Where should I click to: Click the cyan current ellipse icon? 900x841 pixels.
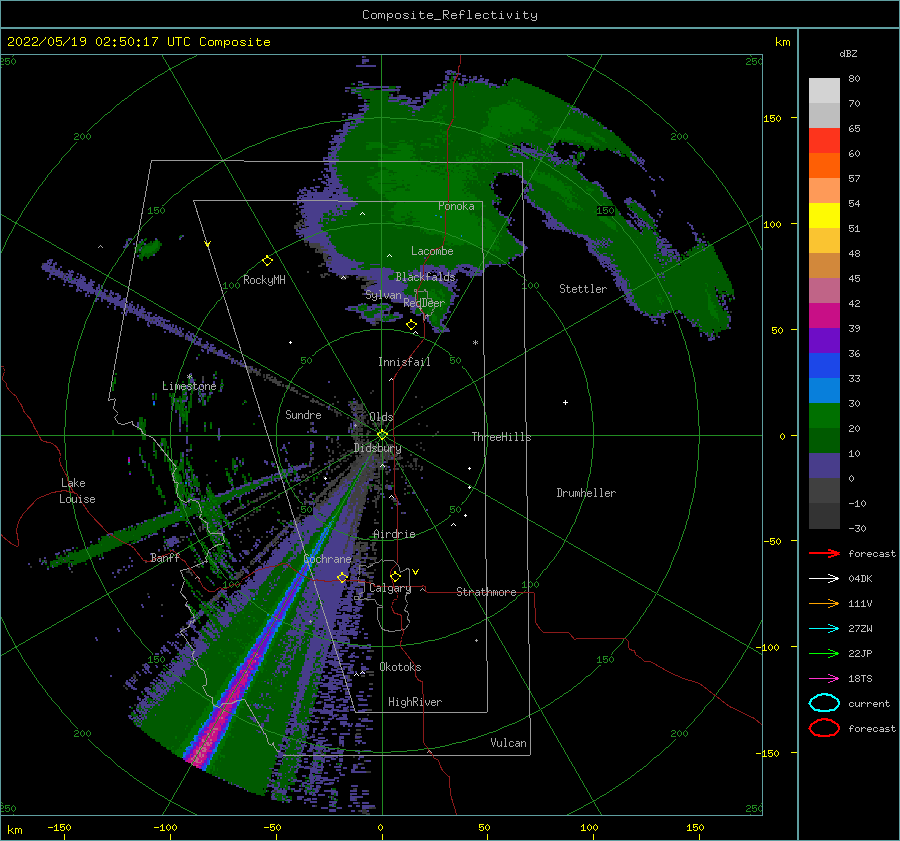[x=824, y=703]
